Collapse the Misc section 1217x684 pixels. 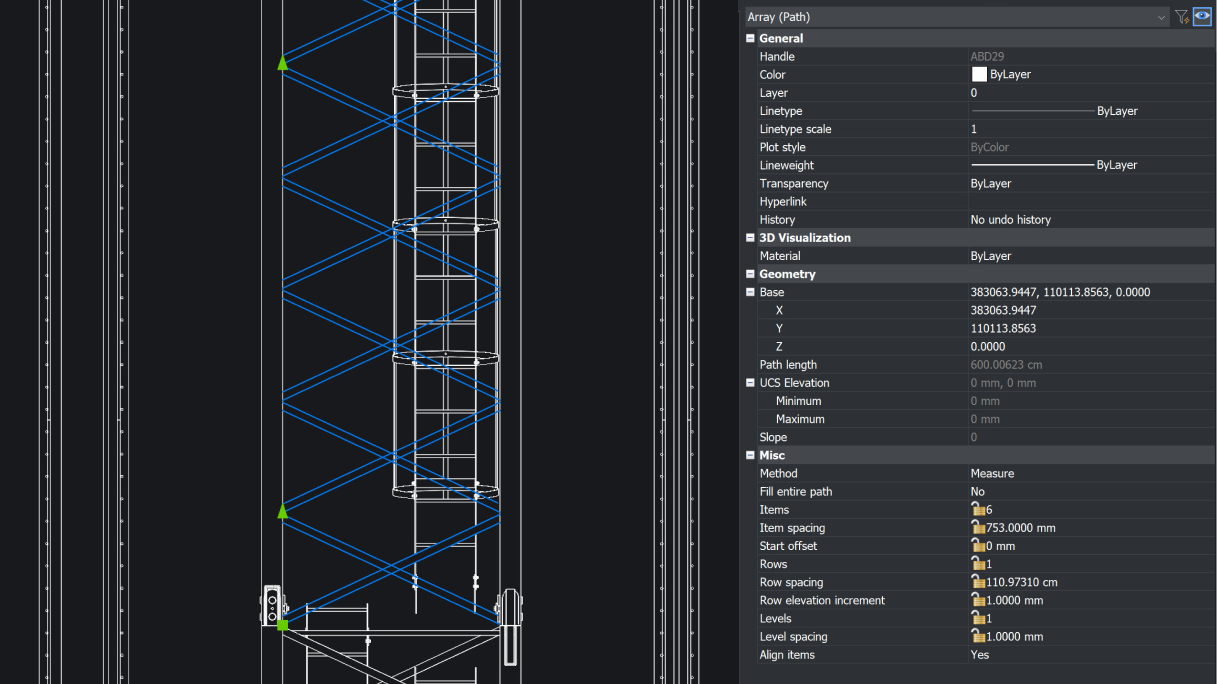(x=750, y=455)
